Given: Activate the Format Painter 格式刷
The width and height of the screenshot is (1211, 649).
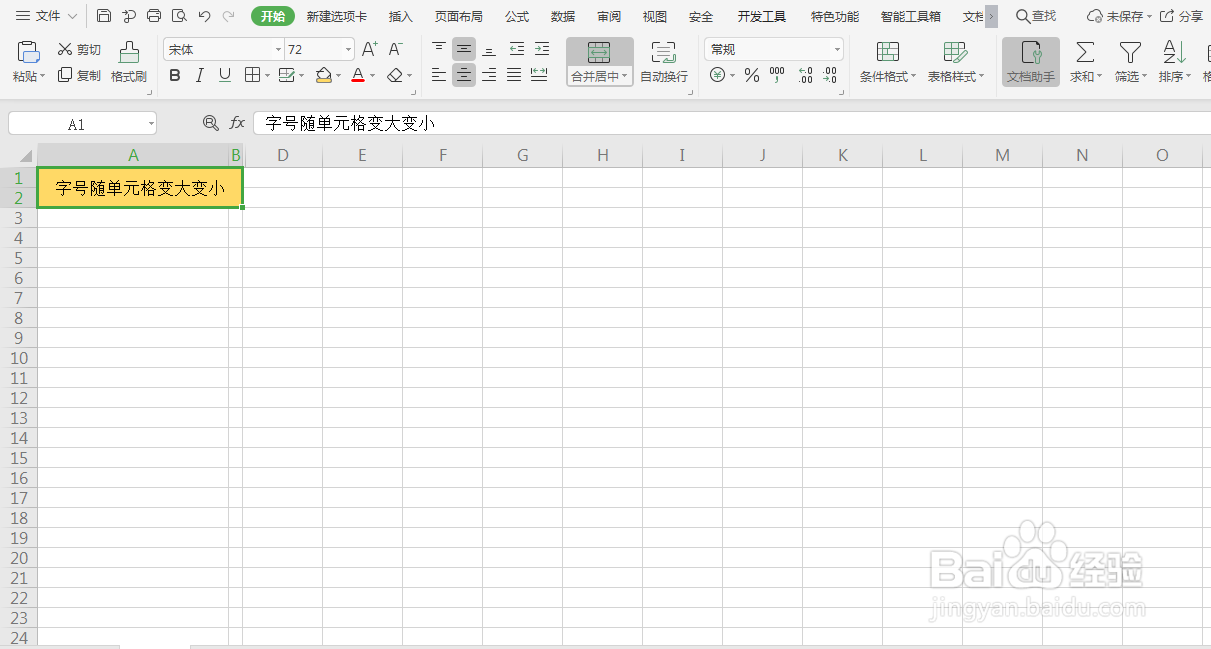Looking at the screenshot, I should 129,62.
